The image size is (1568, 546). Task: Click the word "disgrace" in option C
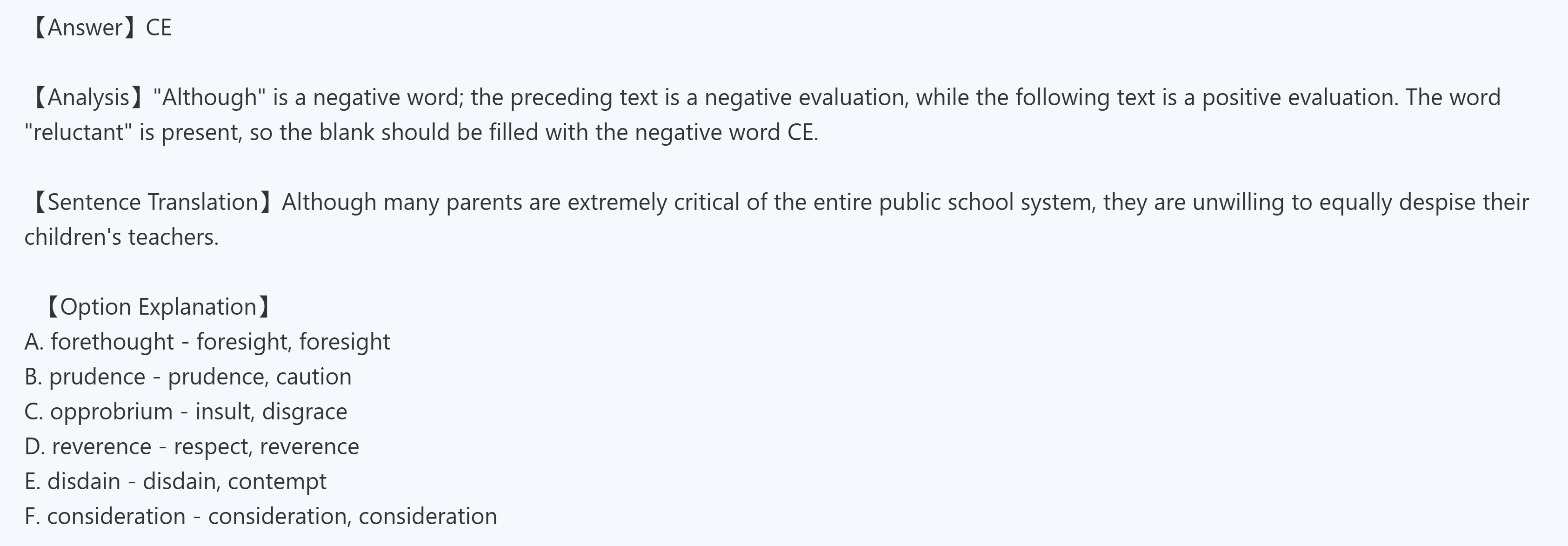(304, 411)
